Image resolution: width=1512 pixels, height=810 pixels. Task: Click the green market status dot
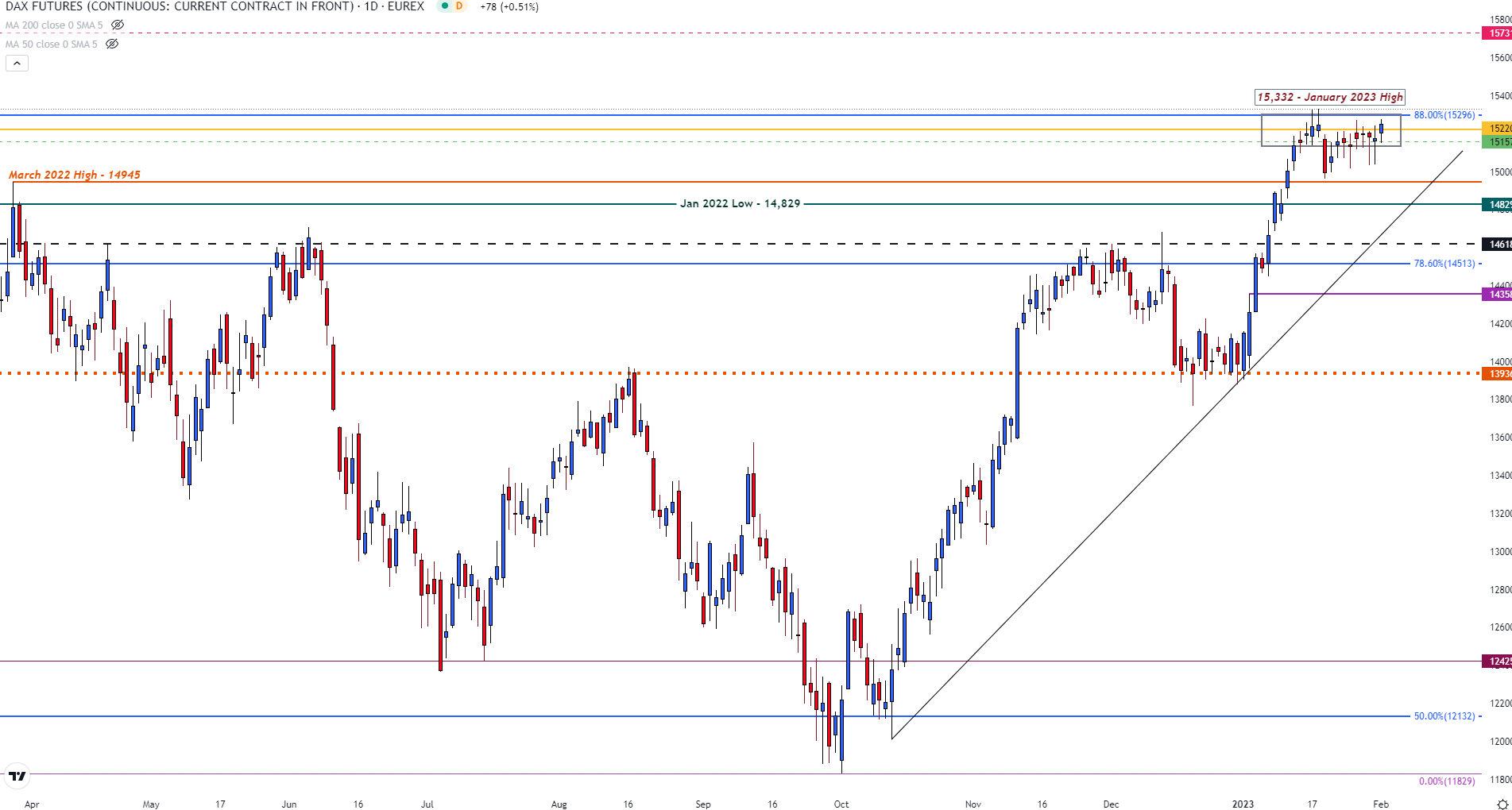[445, 6]
